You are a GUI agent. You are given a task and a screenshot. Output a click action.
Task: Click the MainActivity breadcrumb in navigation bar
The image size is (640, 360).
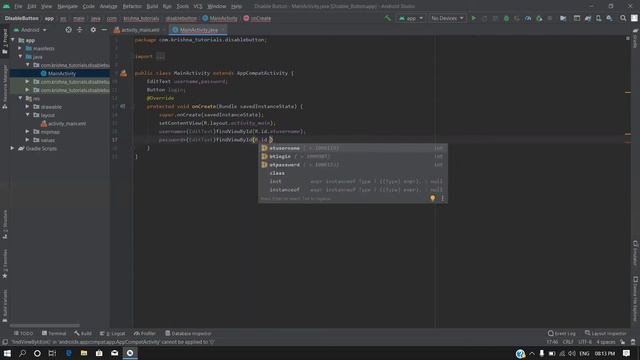[220, 18]
